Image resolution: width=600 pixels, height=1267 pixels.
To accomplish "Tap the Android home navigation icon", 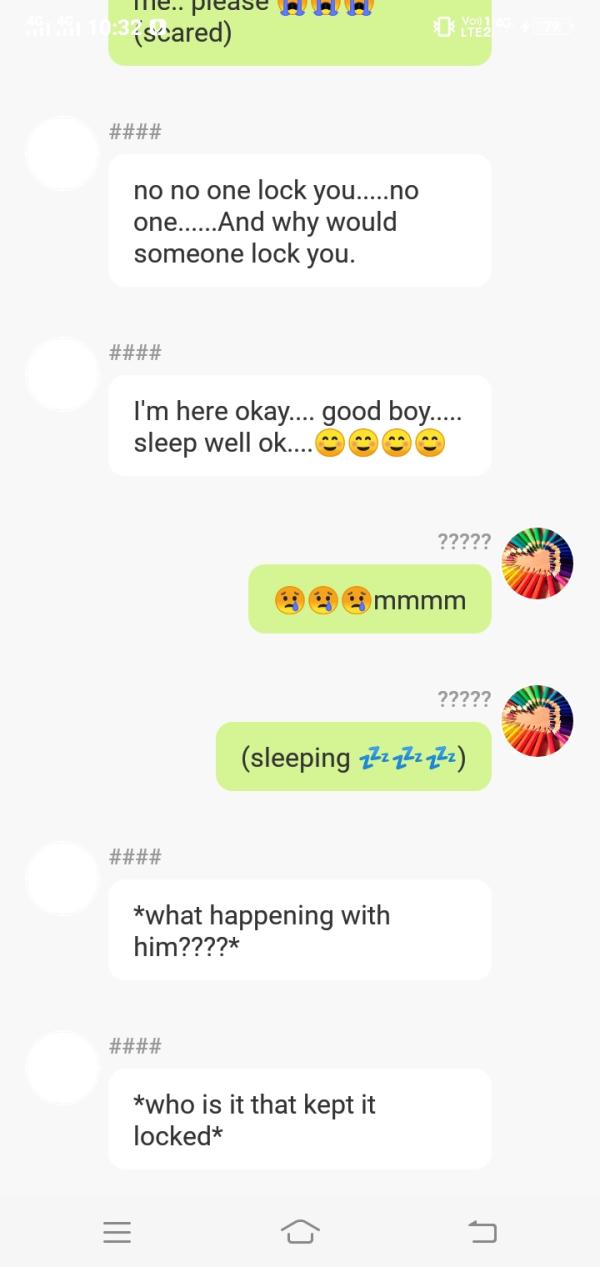I will (300, 1232).
